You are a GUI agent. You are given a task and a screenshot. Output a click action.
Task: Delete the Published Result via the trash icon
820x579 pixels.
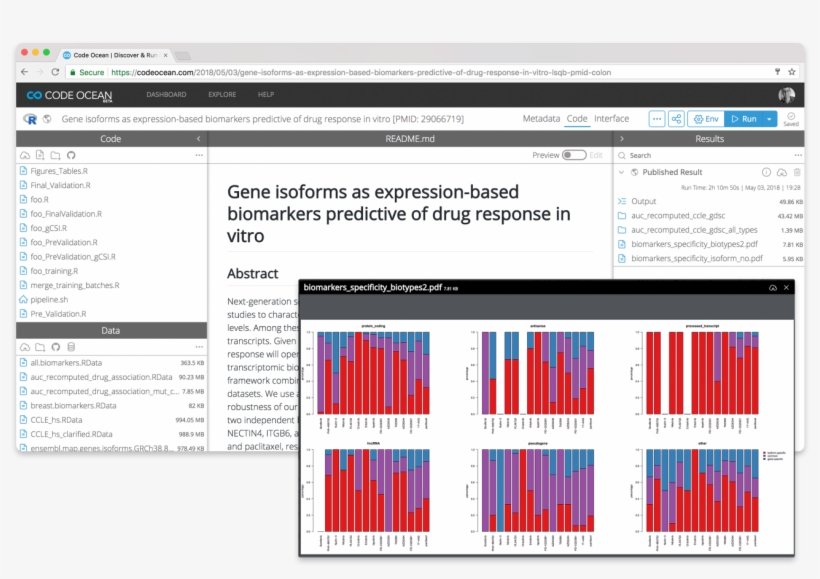(x=797, y=172)
